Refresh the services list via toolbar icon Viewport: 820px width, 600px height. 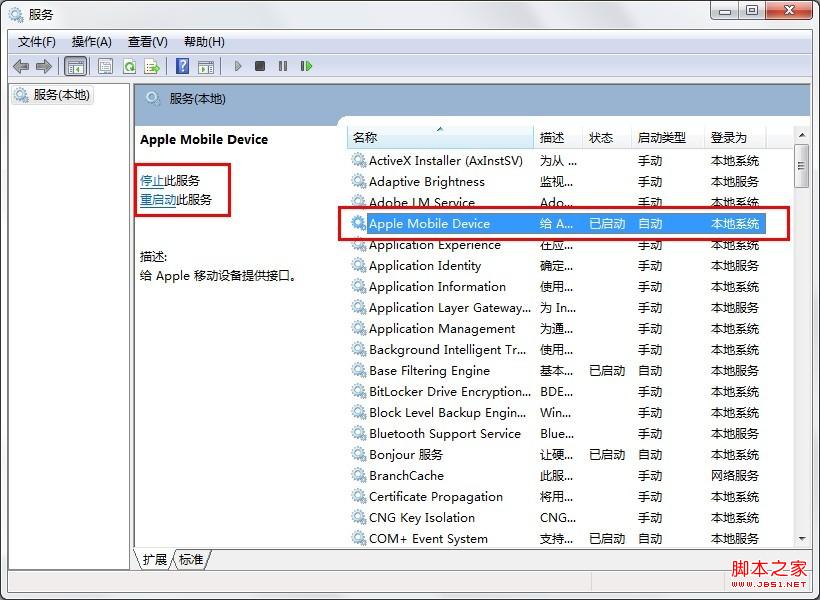[129, 66]
